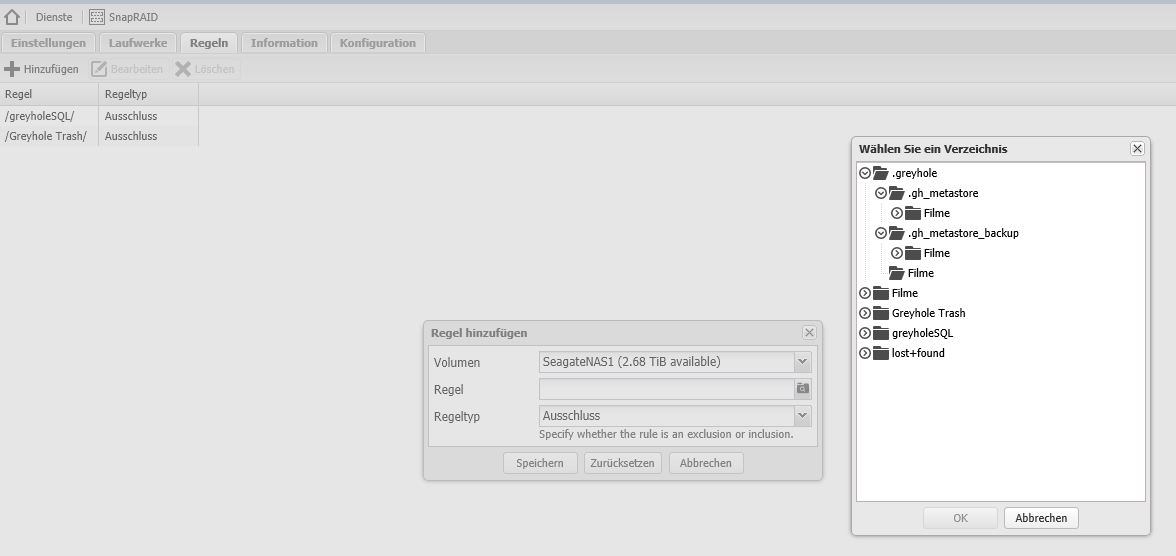Select Filme directly under .greyhole

pyautogui.click(x=920, y=273)
